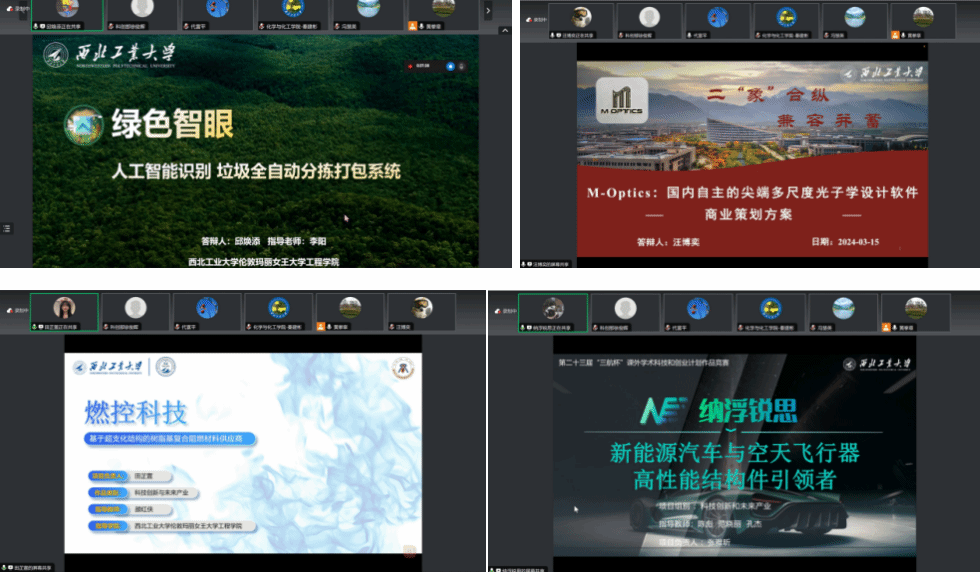
Task: Select the green-bordered presenter tile in 燃控科技 meeting
Action: (64, 311)
